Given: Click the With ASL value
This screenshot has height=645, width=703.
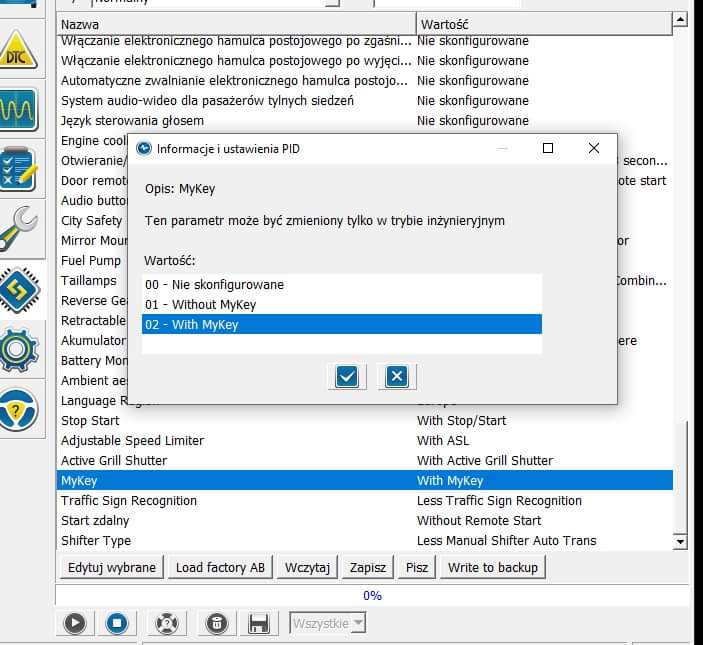Looking at the screenshot, I should (x=443, y=441).
